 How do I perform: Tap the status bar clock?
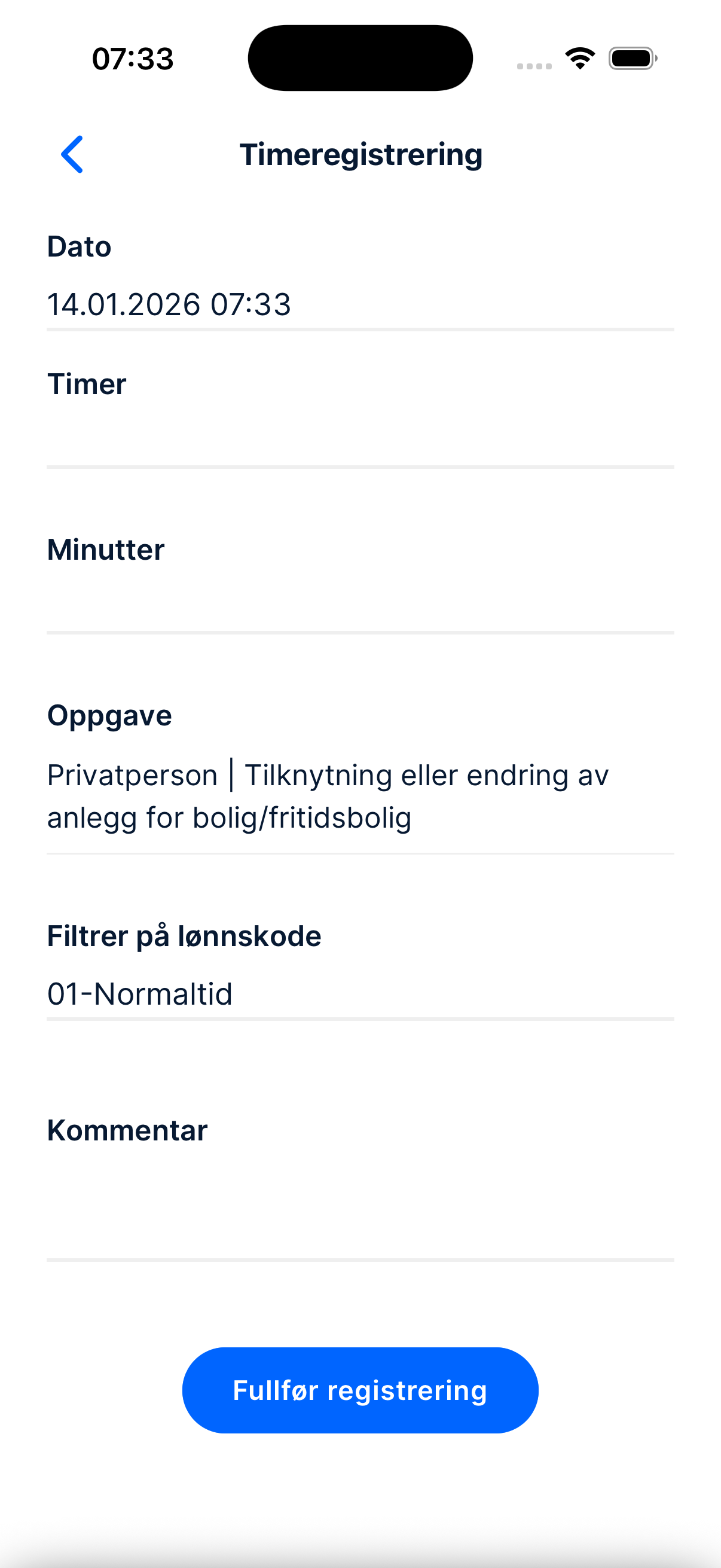point(133,59)
